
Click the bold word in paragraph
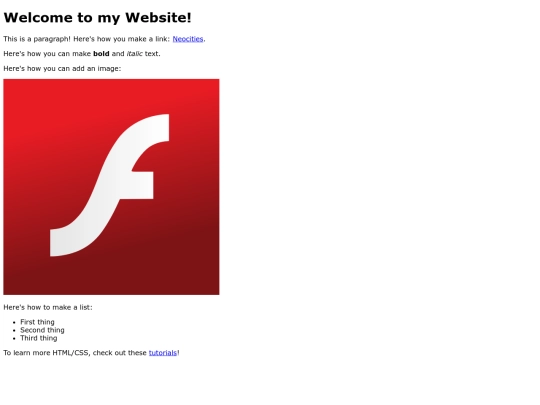pos(101,54)
